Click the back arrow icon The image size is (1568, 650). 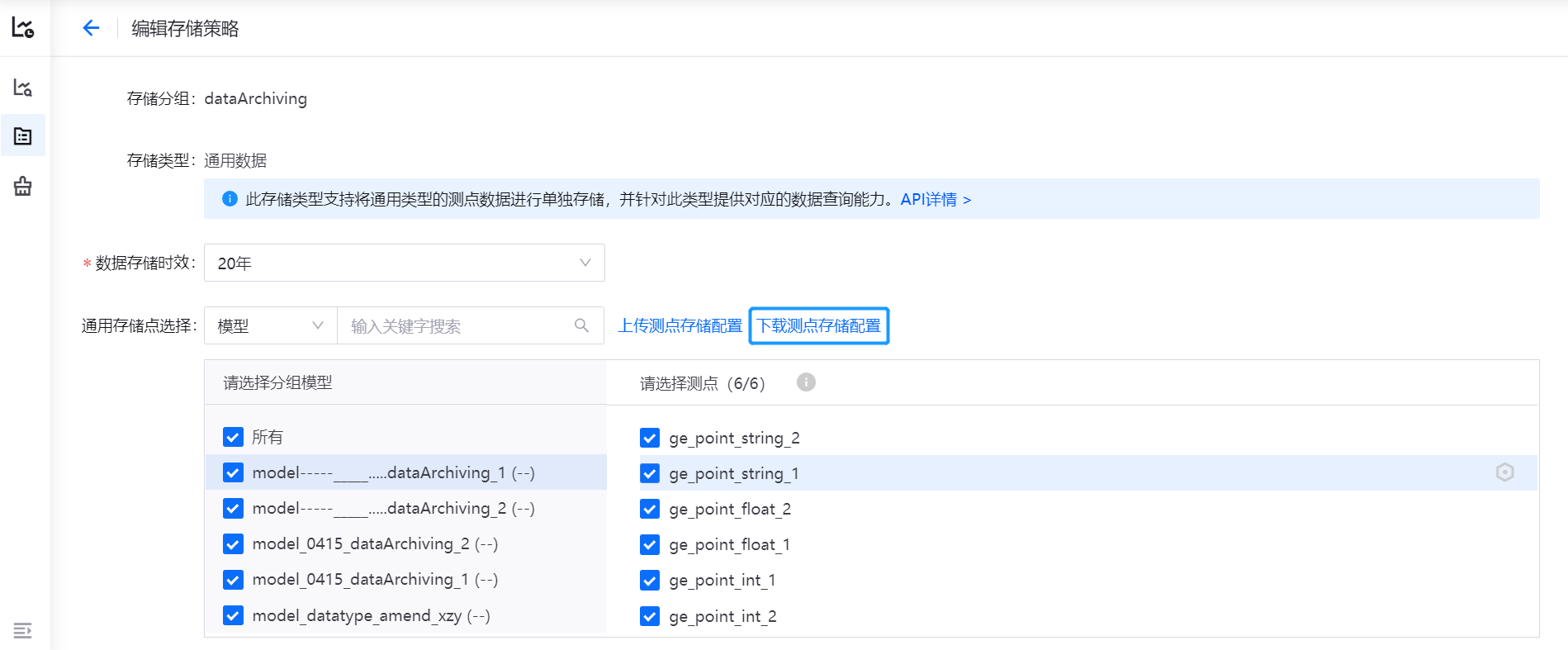tap(91, 28)
